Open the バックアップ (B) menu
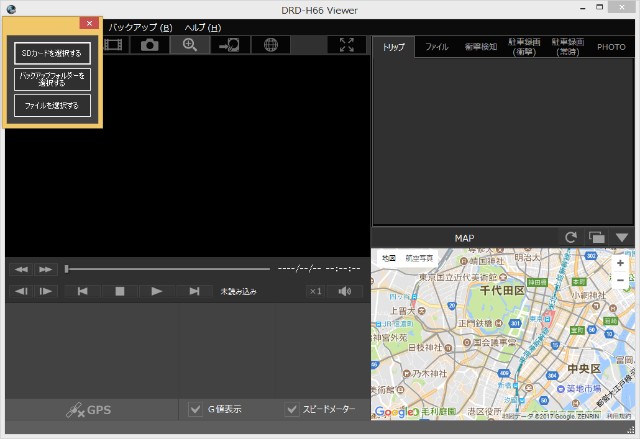 pos(140,27)
